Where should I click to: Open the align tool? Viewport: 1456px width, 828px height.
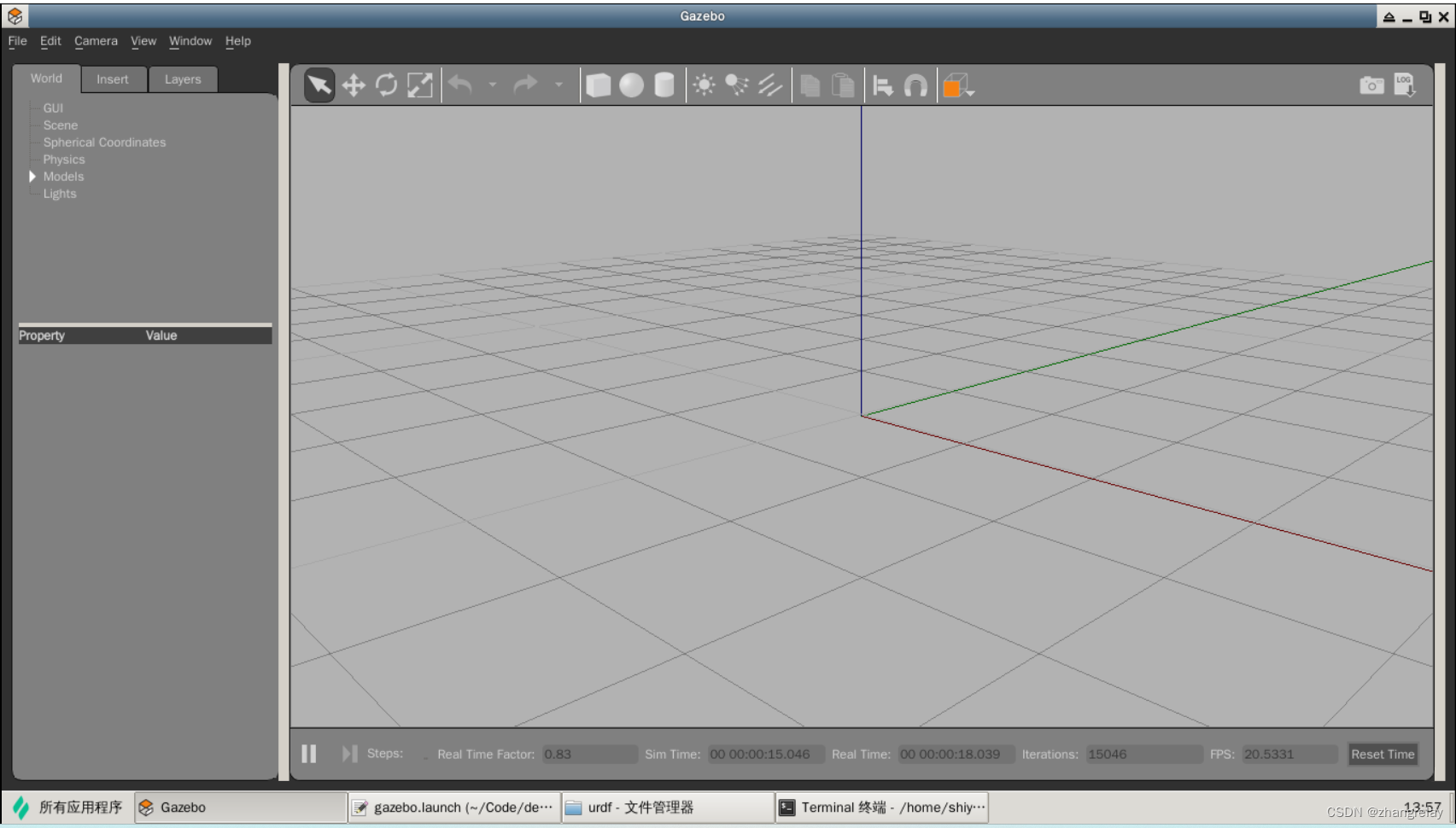882,85
